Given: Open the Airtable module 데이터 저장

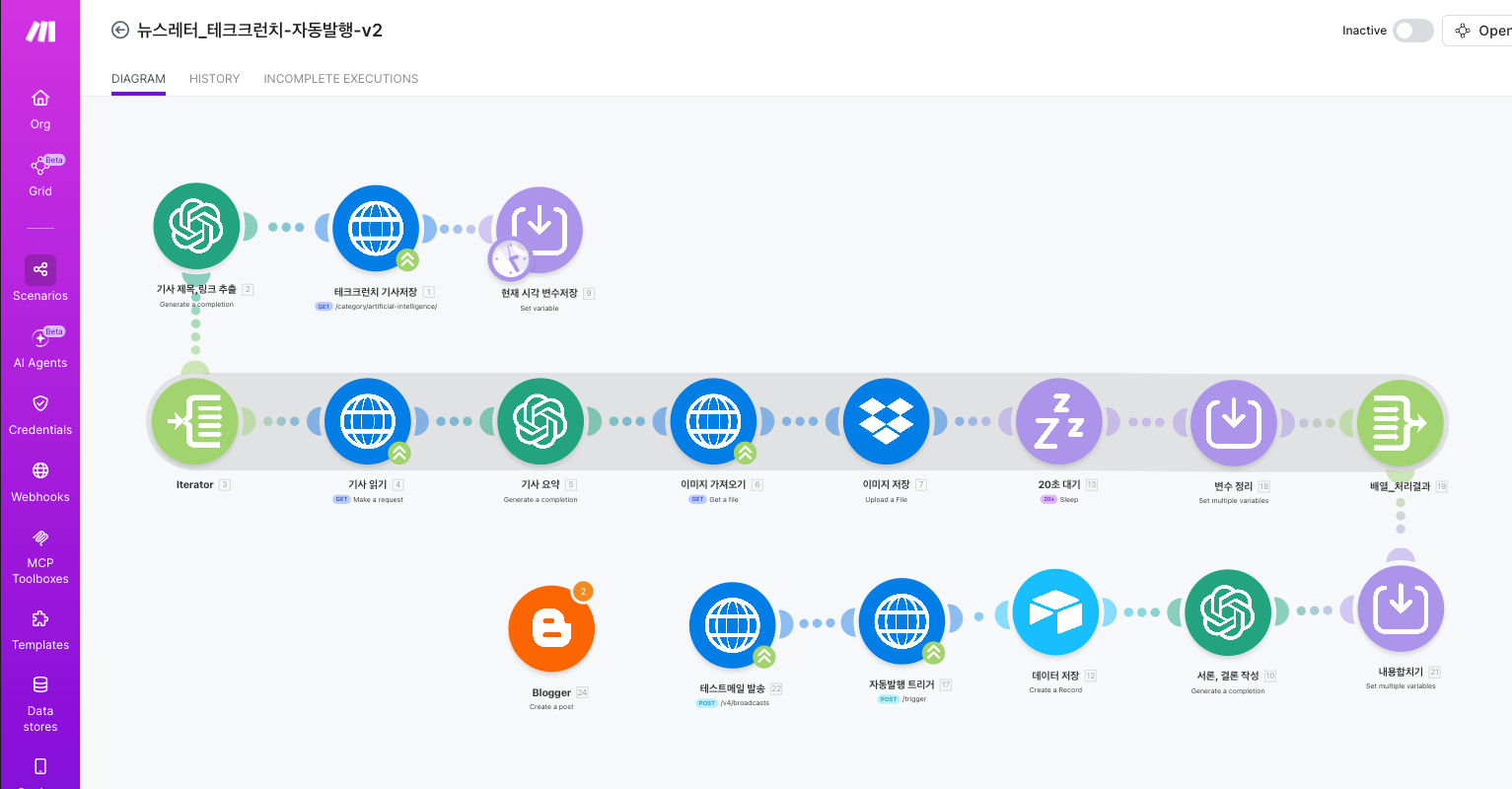Looking at the screenshot, I should (1056, 612).
